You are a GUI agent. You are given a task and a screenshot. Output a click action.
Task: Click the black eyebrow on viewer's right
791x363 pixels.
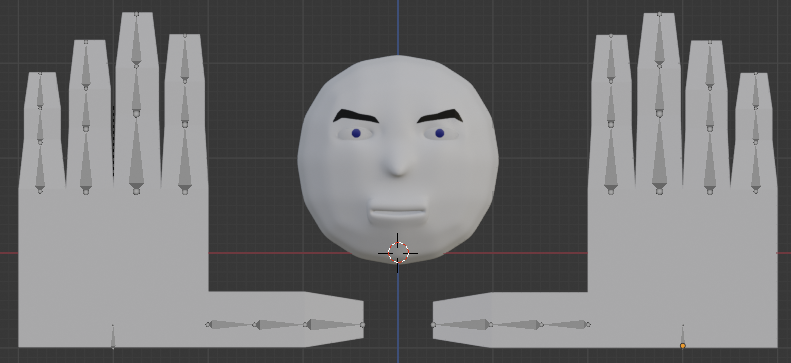click(440, 116)
